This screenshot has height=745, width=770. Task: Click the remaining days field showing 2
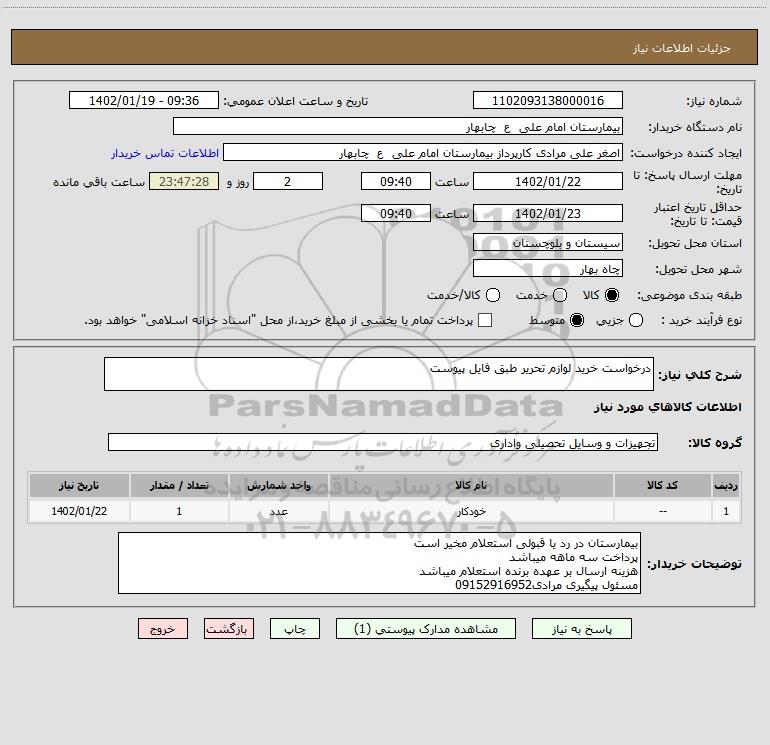click(x=288, y=181)
